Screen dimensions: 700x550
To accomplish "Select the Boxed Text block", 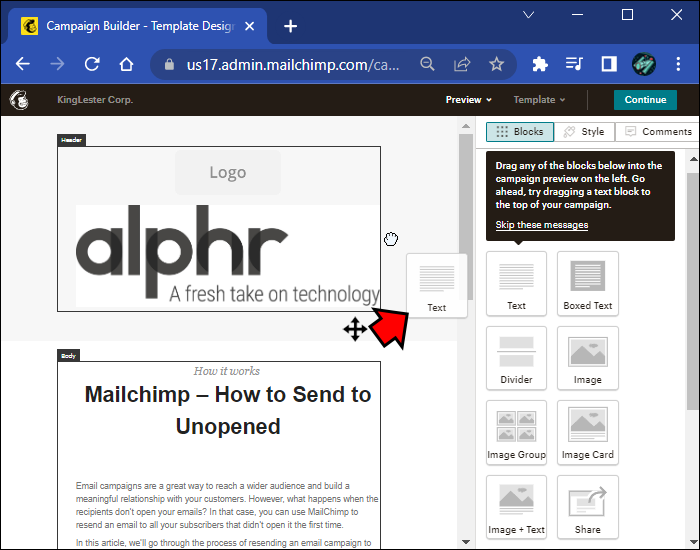I will (x=588, y=283).
